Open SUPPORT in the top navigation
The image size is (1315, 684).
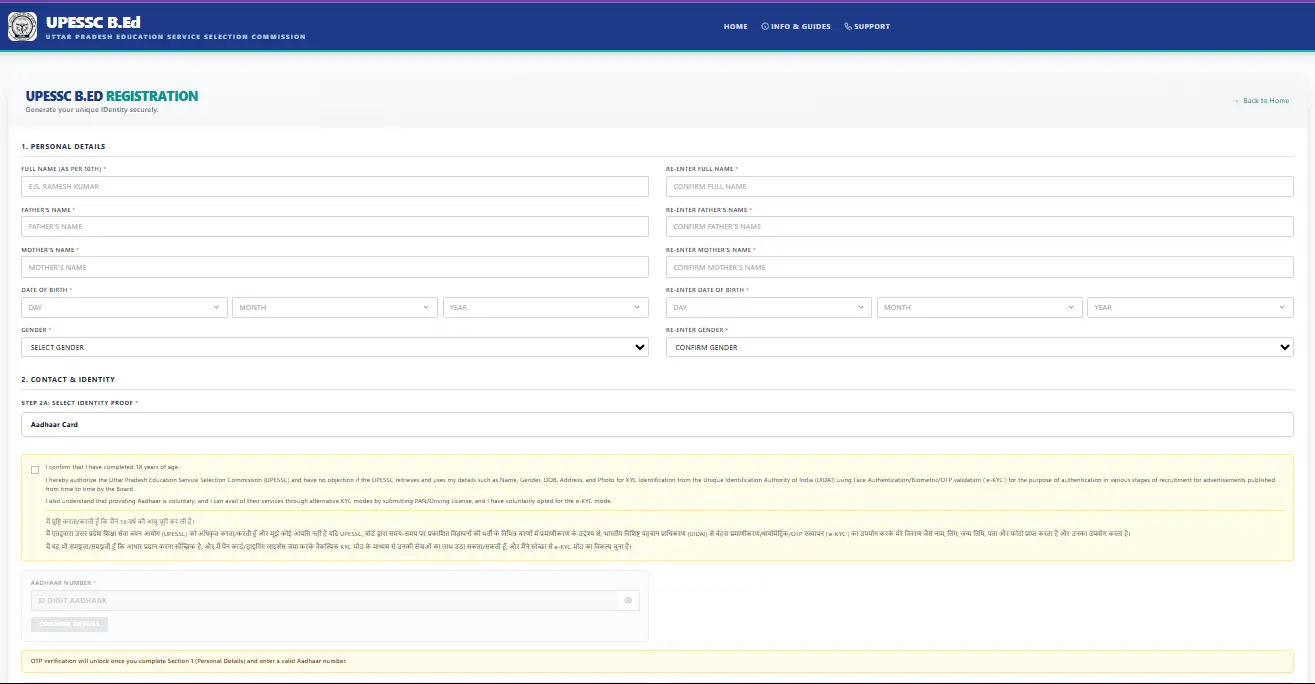[867, 27]
